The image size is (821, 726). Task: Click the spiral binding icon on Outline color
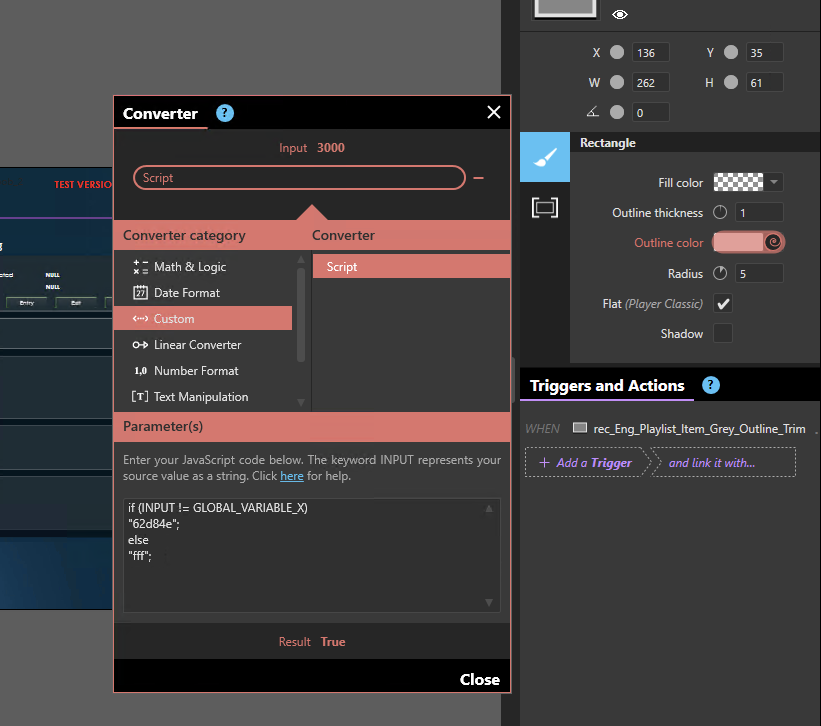(x=772, y=242)
